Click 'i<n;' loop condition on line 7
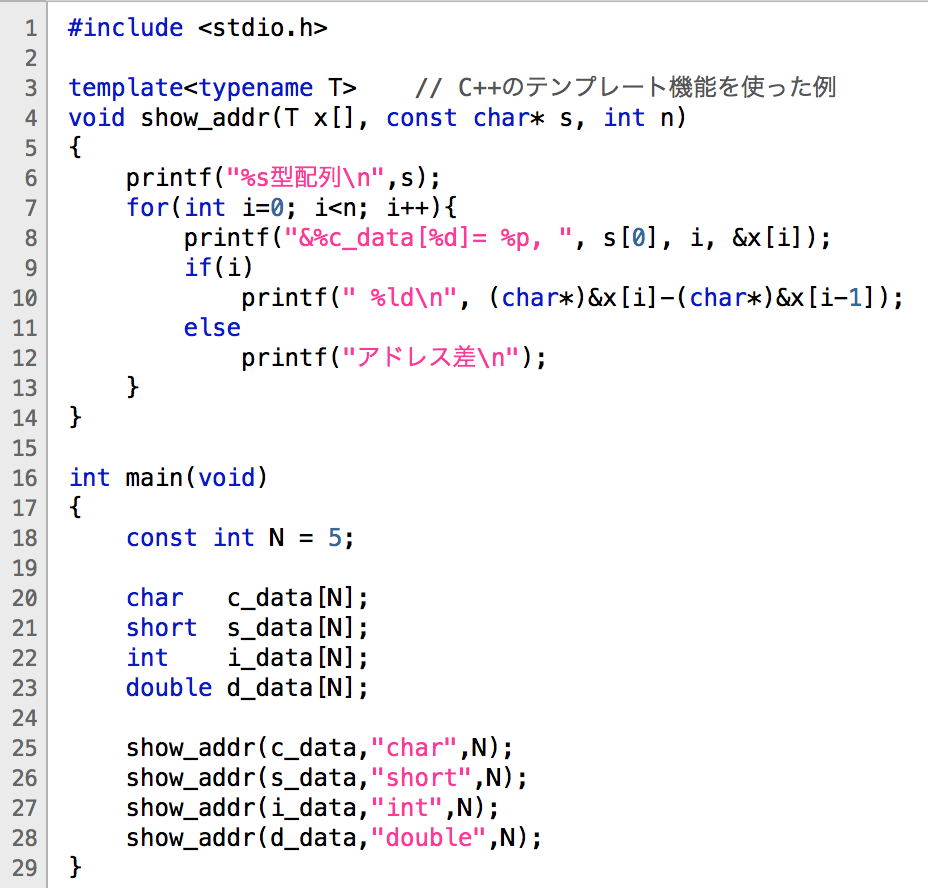928x888 pixels. click(341, 208)
